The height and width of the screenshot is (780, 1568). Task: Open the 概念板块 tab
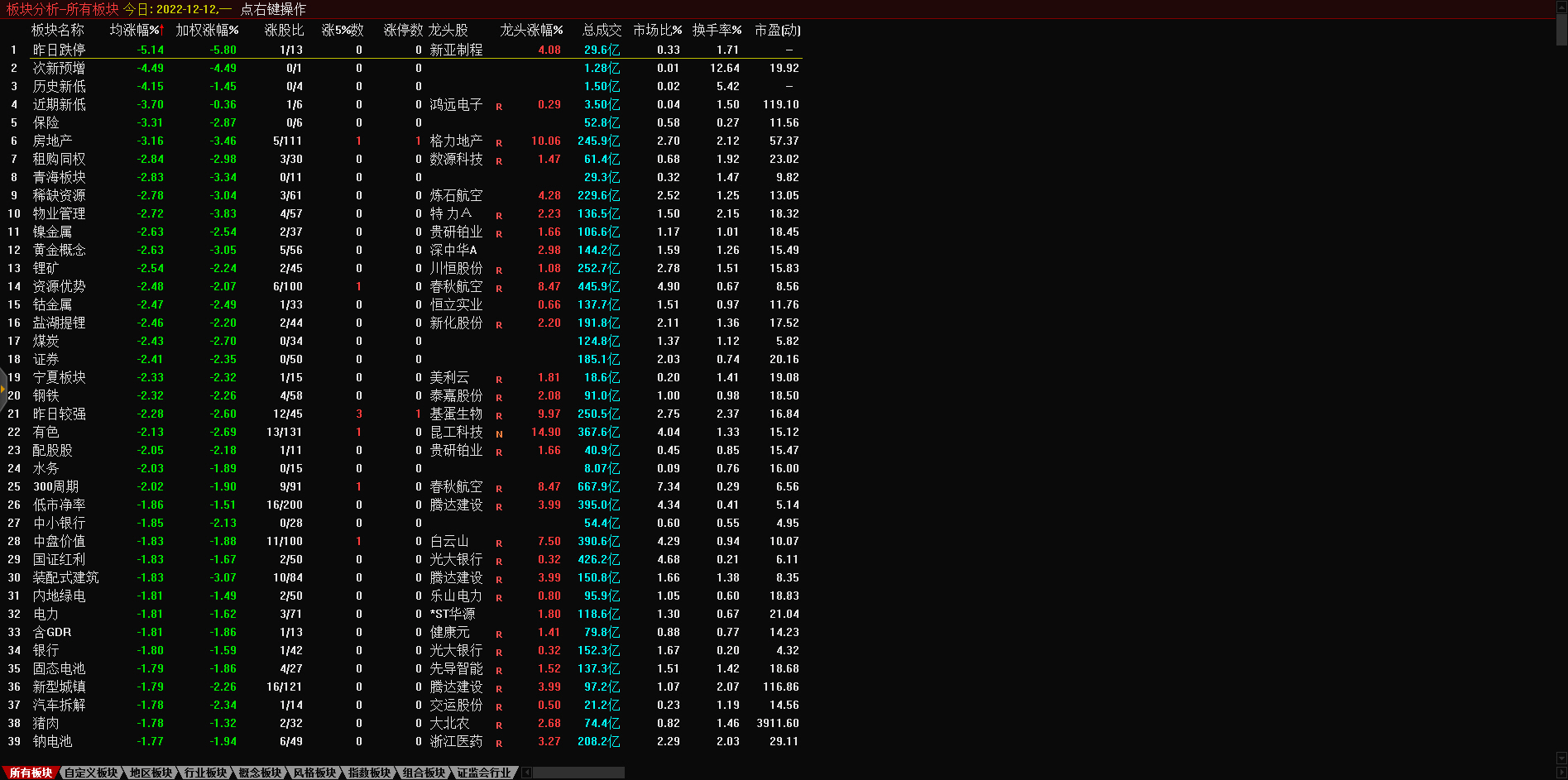(x=260, y=773)
